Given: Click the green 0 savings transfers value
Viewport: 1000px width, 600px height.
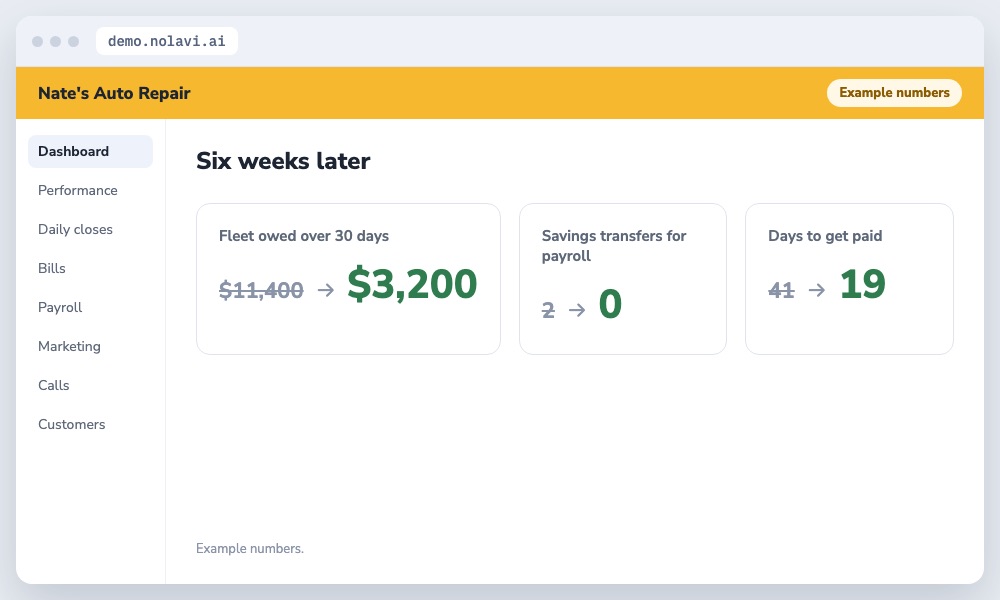Looking at the screenshot, I should 610,304.
